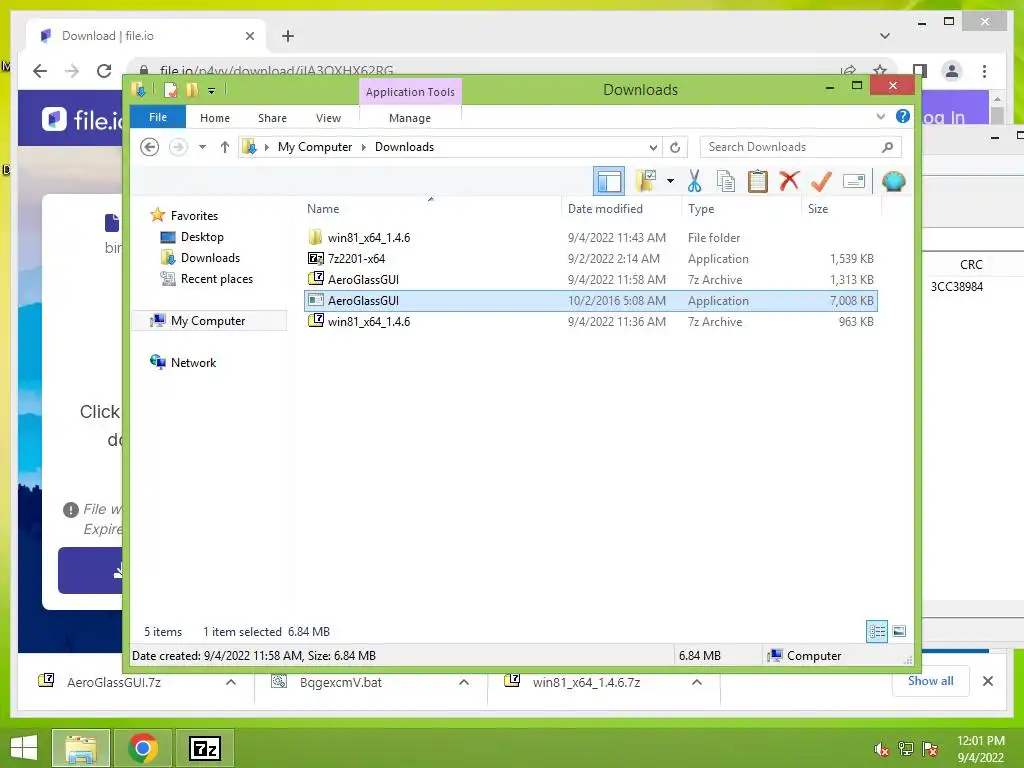Viewport: 1024px width, 768px height.
Task: Expand the ribbon with the chevron
Action: coord(880,116)
